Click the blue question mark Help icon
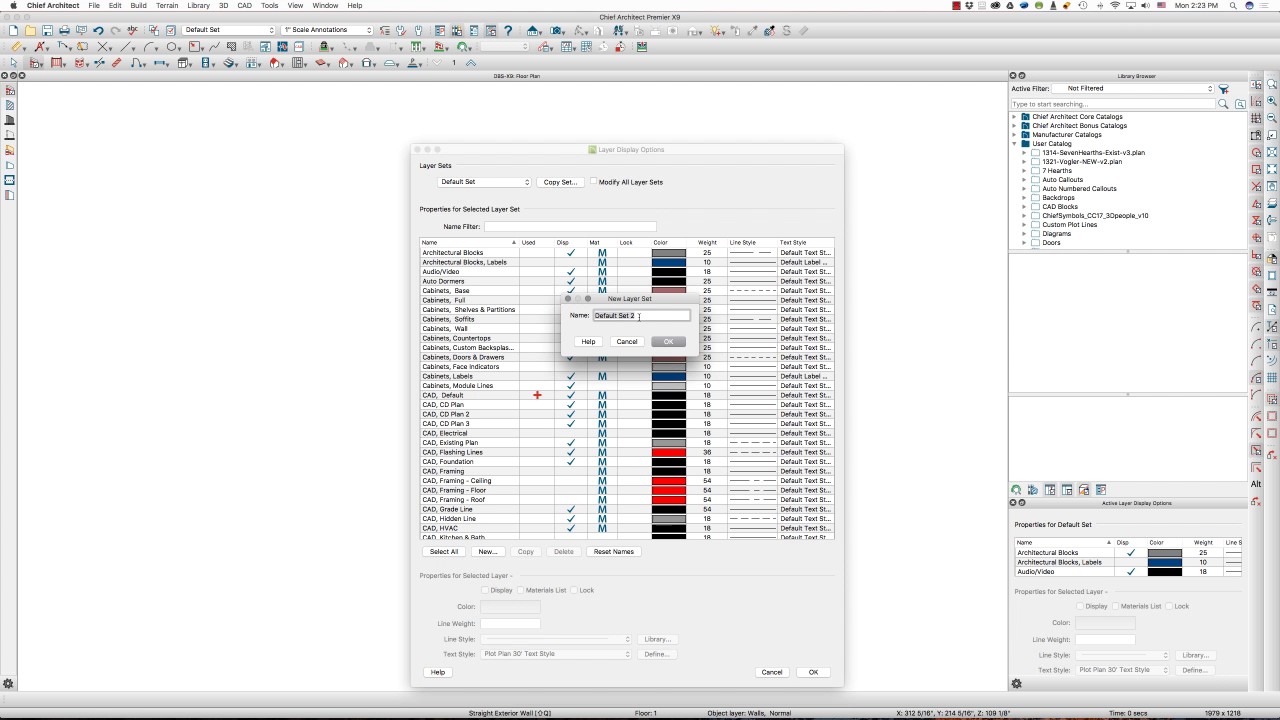 508,31
